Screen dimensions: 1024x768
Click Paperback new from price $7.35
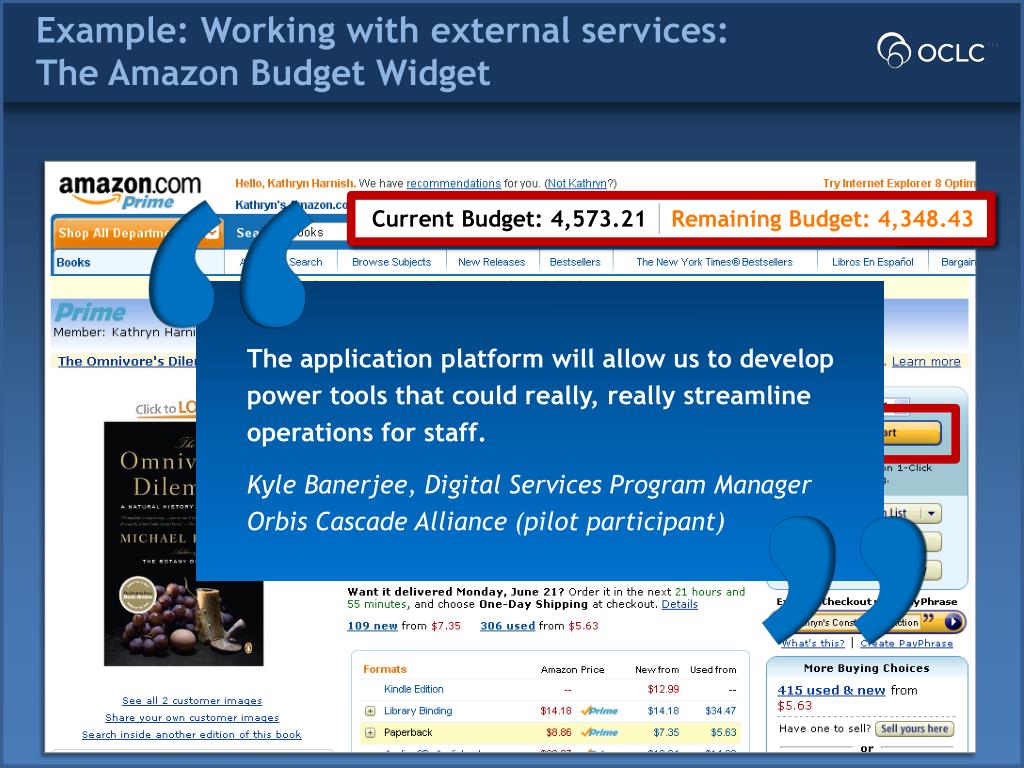tap(665, 732)
